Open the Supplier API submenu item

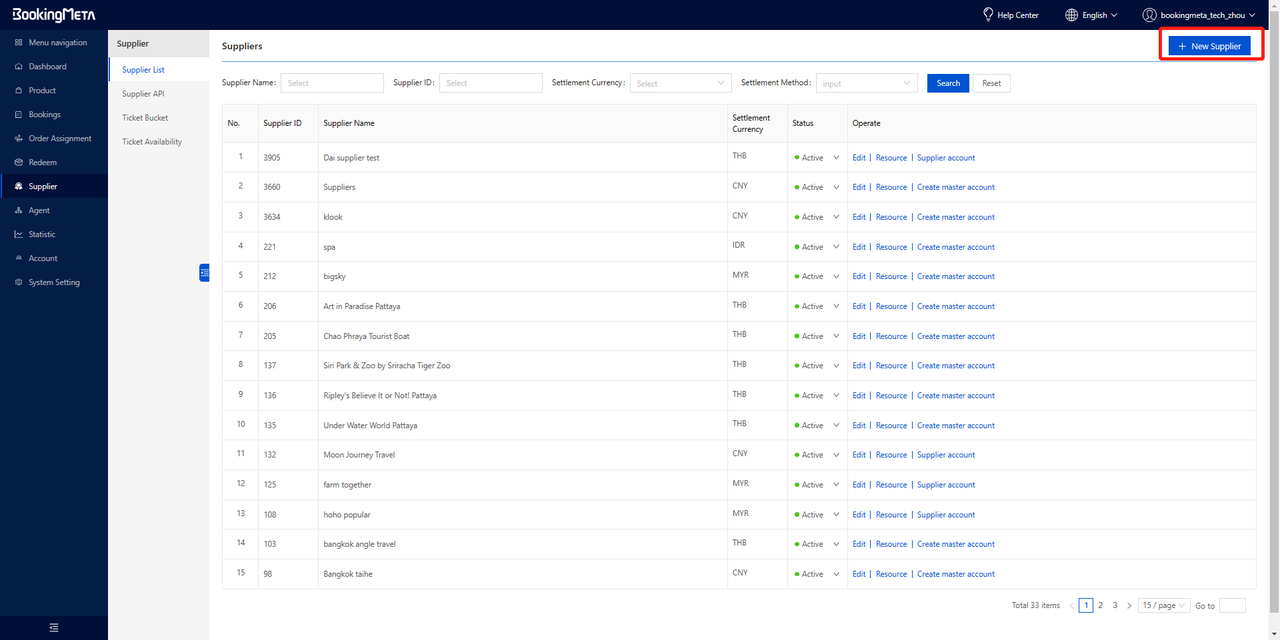click(x=143, y=94)
